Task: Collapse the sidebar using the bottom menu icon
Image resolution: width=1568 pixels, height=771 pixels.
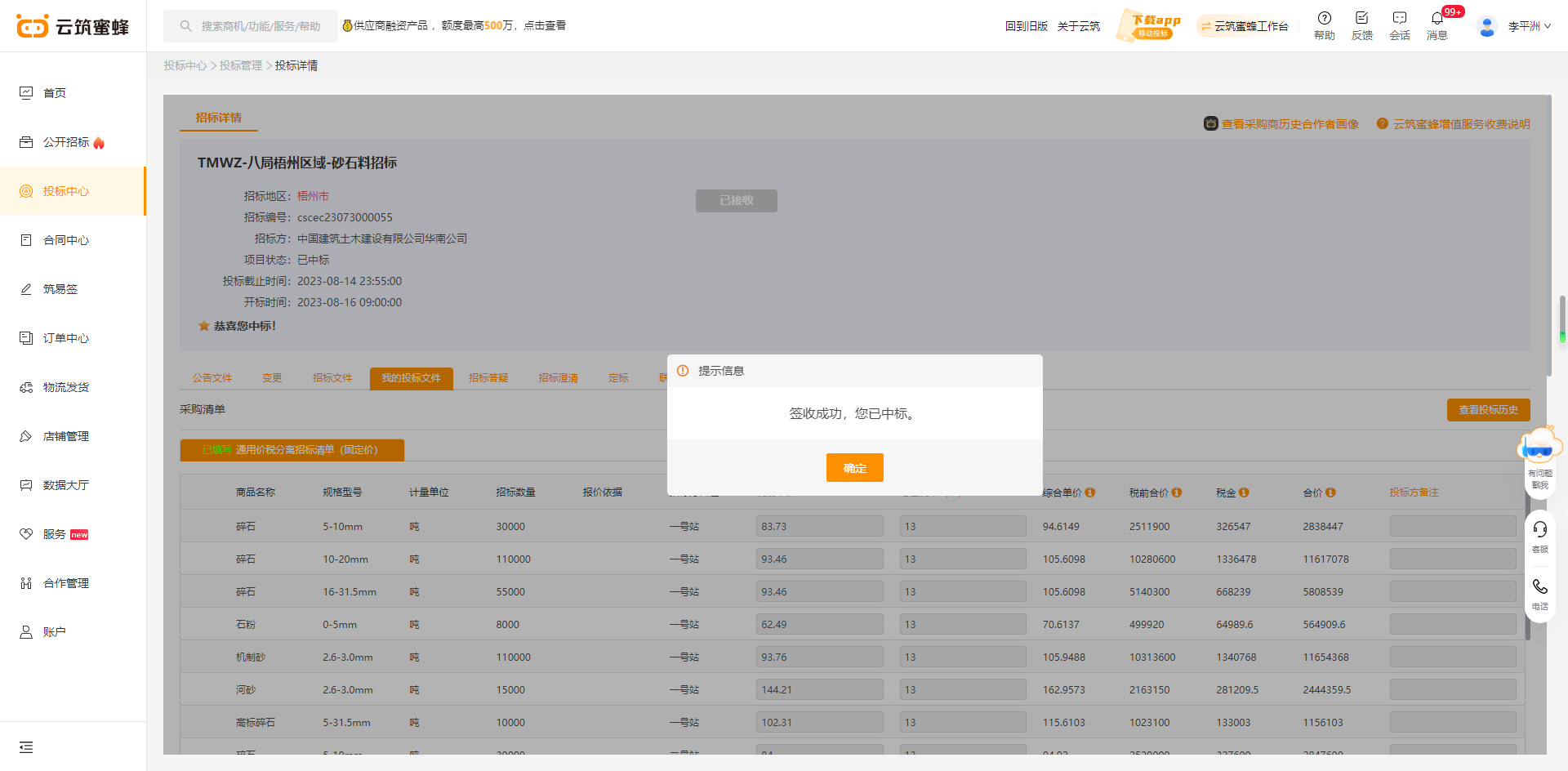Action: coord(26,747)
